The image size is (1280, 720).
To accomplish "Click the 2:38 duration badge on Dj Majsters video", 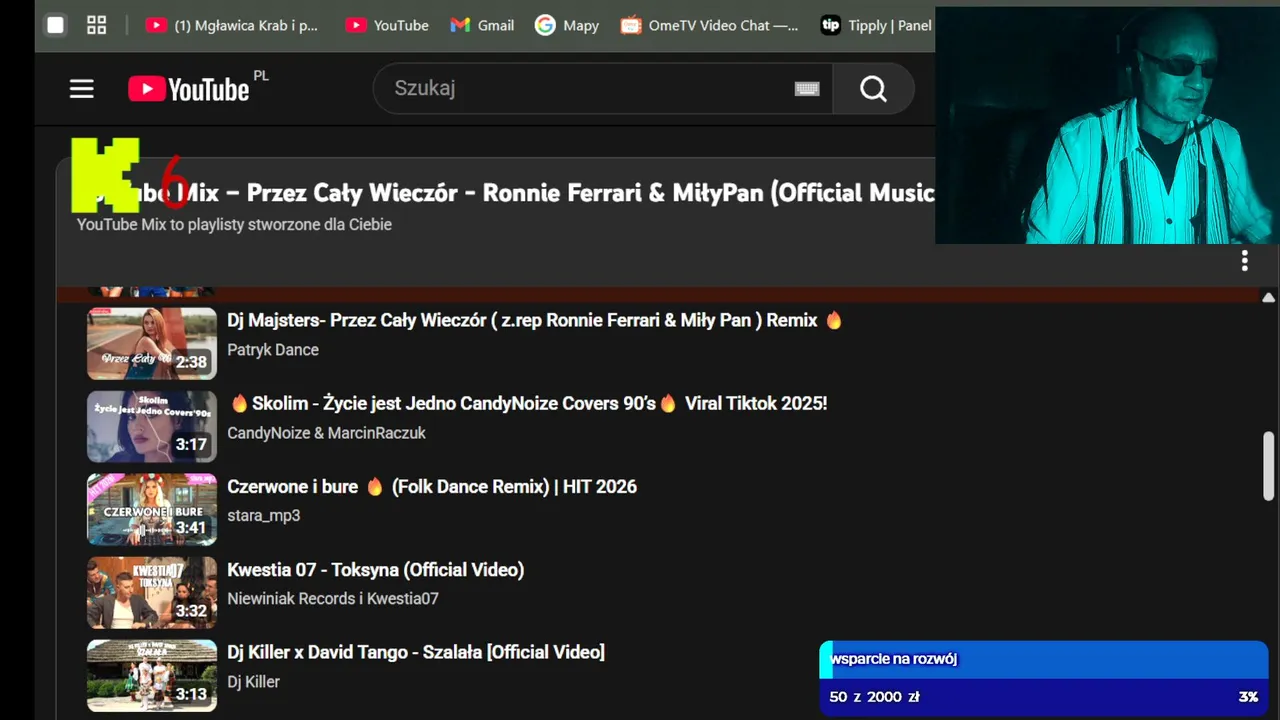I will (191, 362).
